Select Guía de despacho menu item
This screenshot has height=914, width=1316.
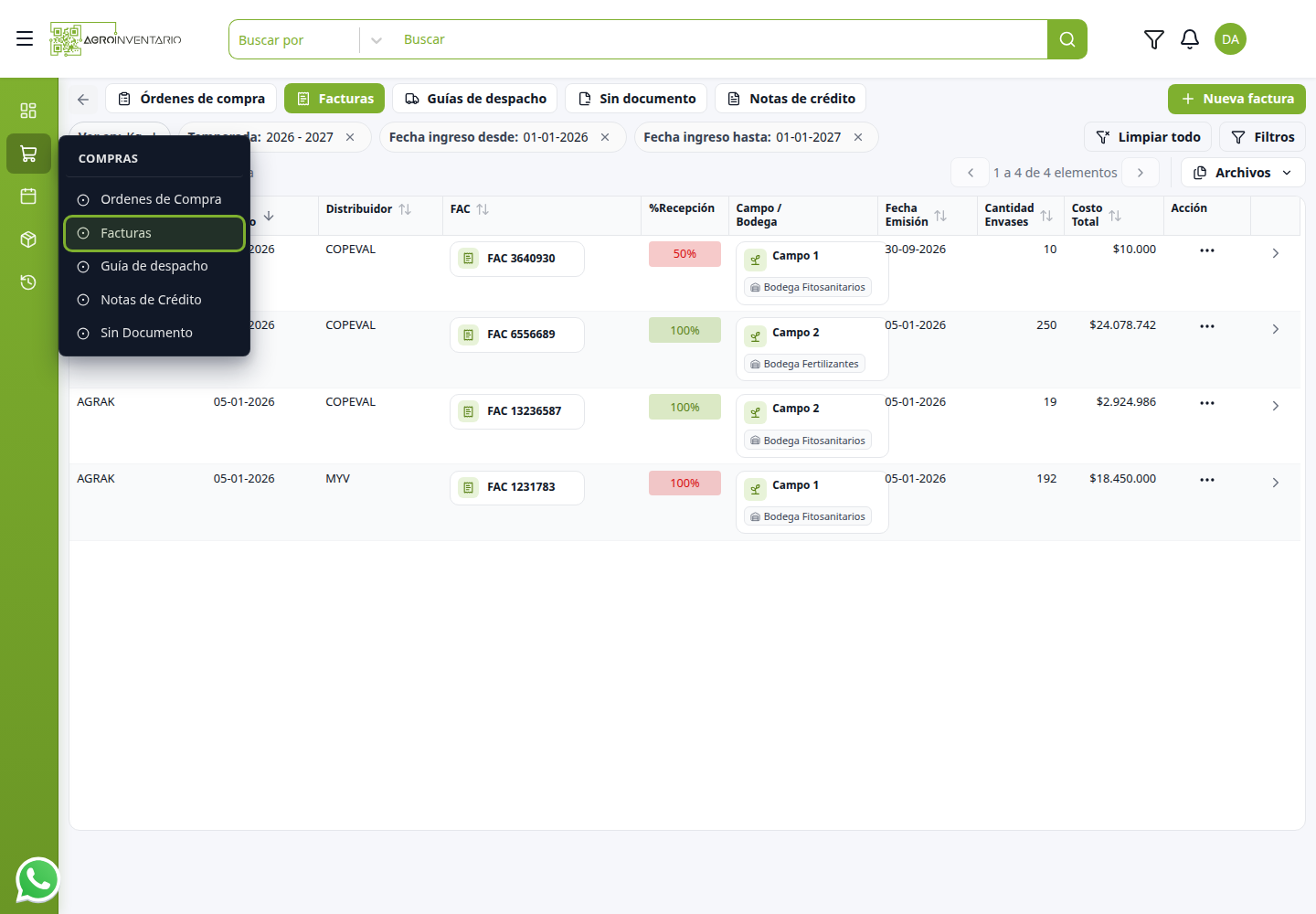pos(154,266)
